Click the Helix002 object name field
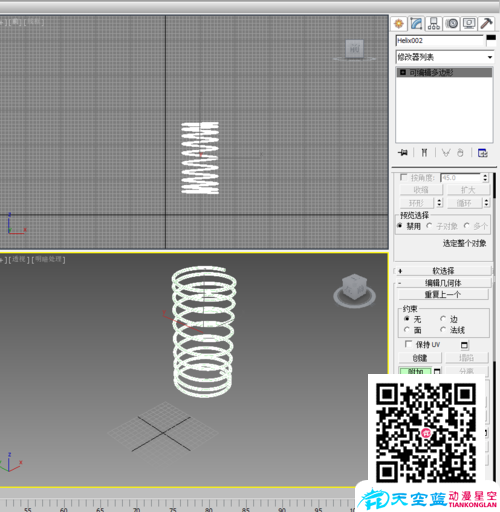 coord(440,41)
